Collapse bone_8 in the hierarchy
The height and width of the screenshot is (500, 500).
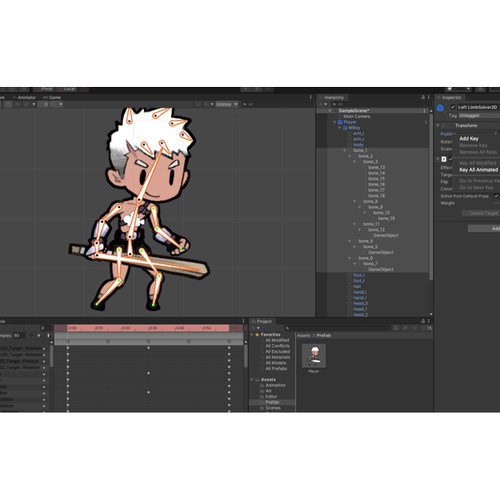pyautogui.click(x=355, y=201)
